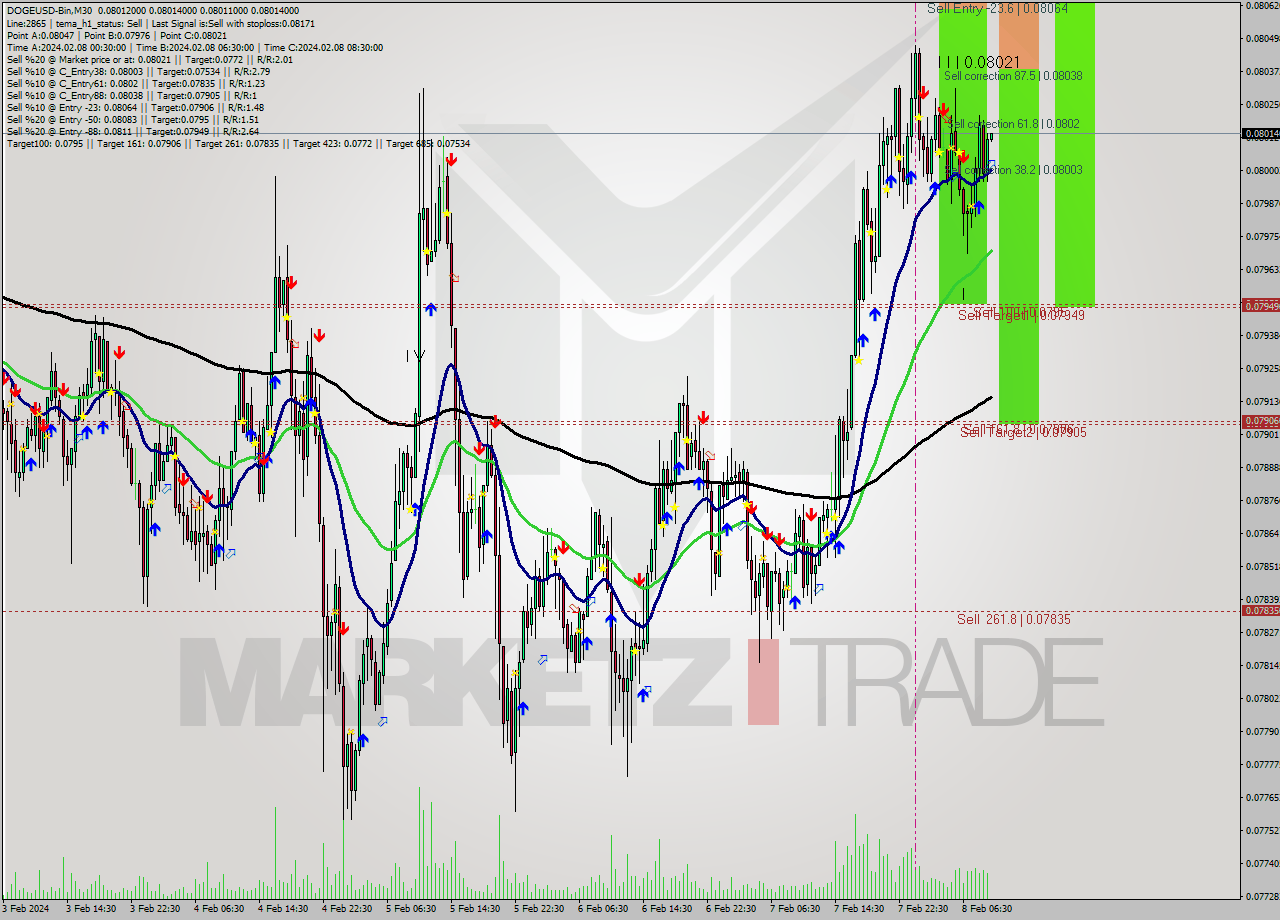
Task: Select the 'Time A:2024.02.08 00:30:00' line
Action: pyautogui.click(x=194, y=47)
